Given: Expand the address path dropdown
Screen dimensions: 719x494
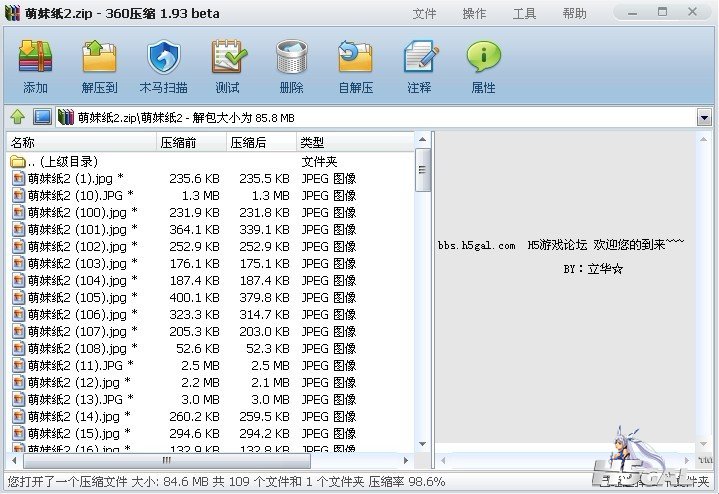Looking at the screenshot, I should pyautogui.click(x=703, y=118).
